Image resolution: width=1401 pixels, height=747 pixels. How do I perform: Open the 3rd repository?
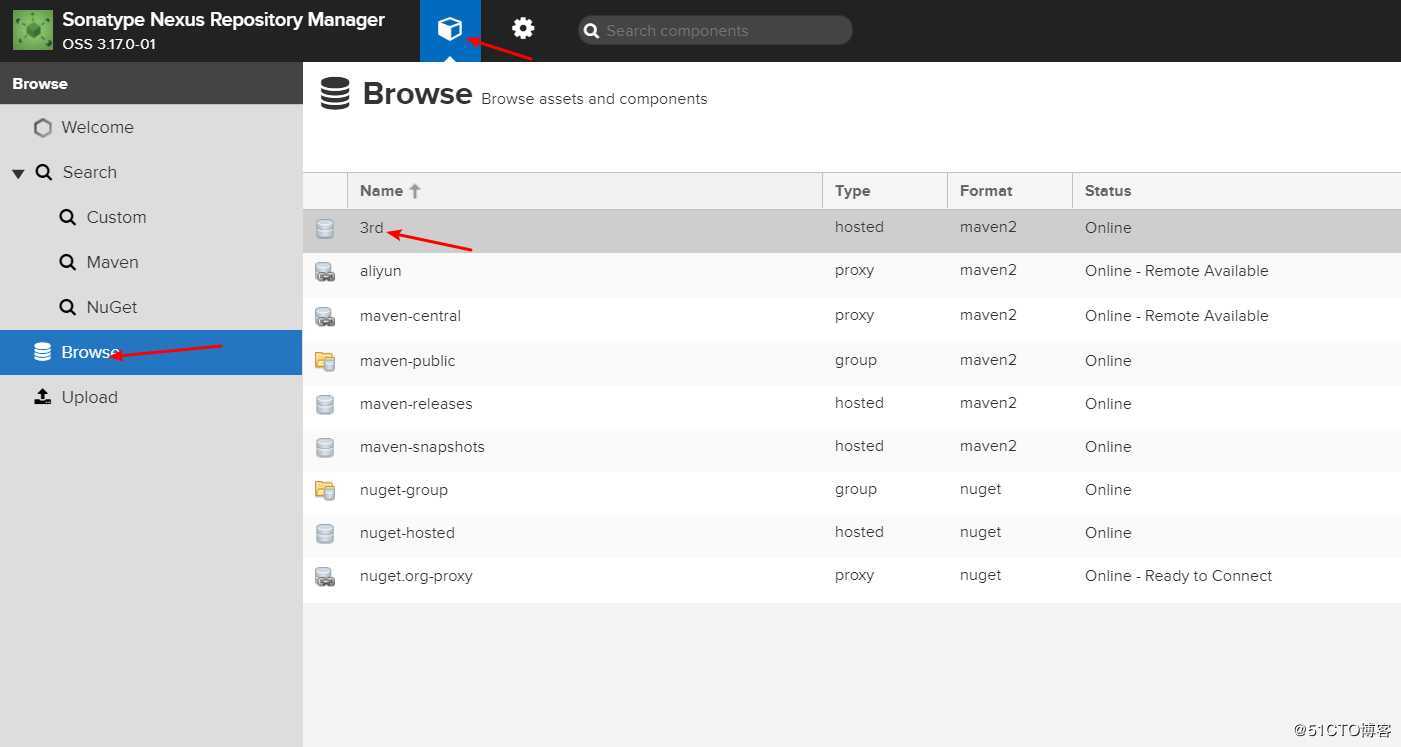coord(371,228)
